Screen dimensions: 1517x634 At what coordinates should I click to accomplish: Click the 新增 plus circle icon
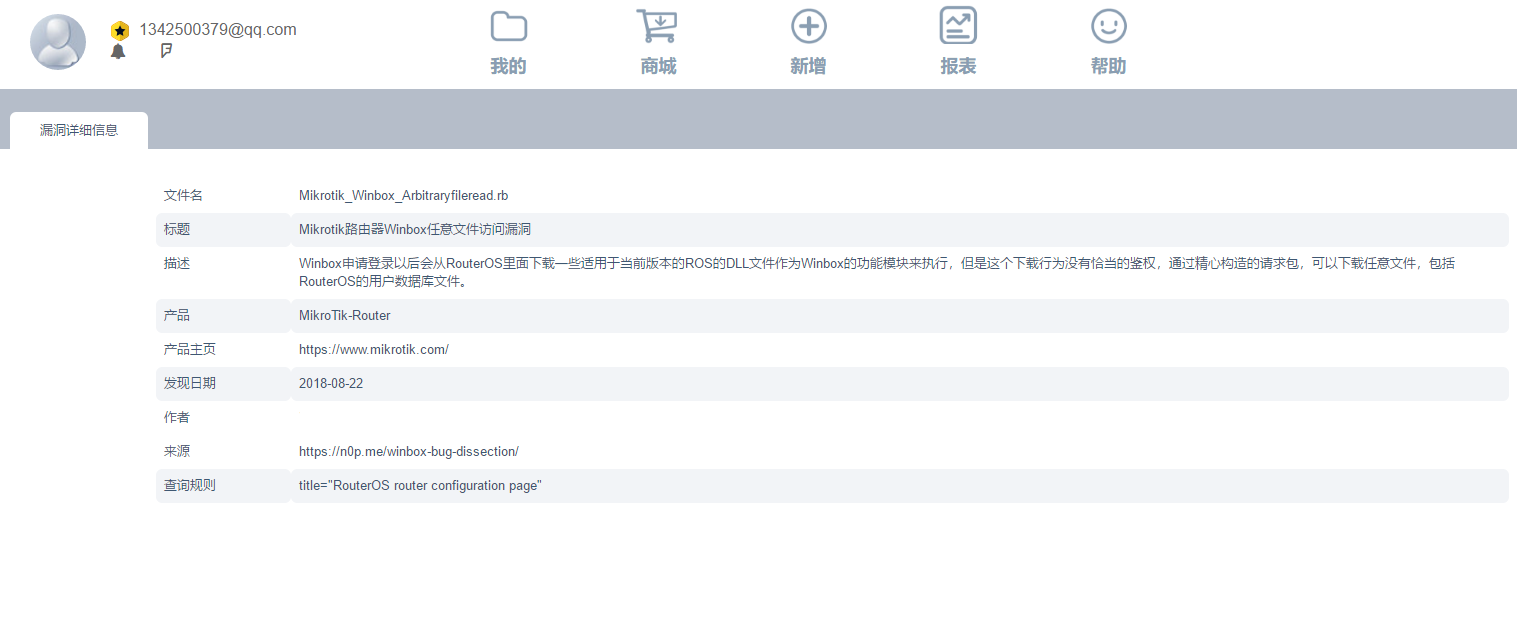pos(808,26)
